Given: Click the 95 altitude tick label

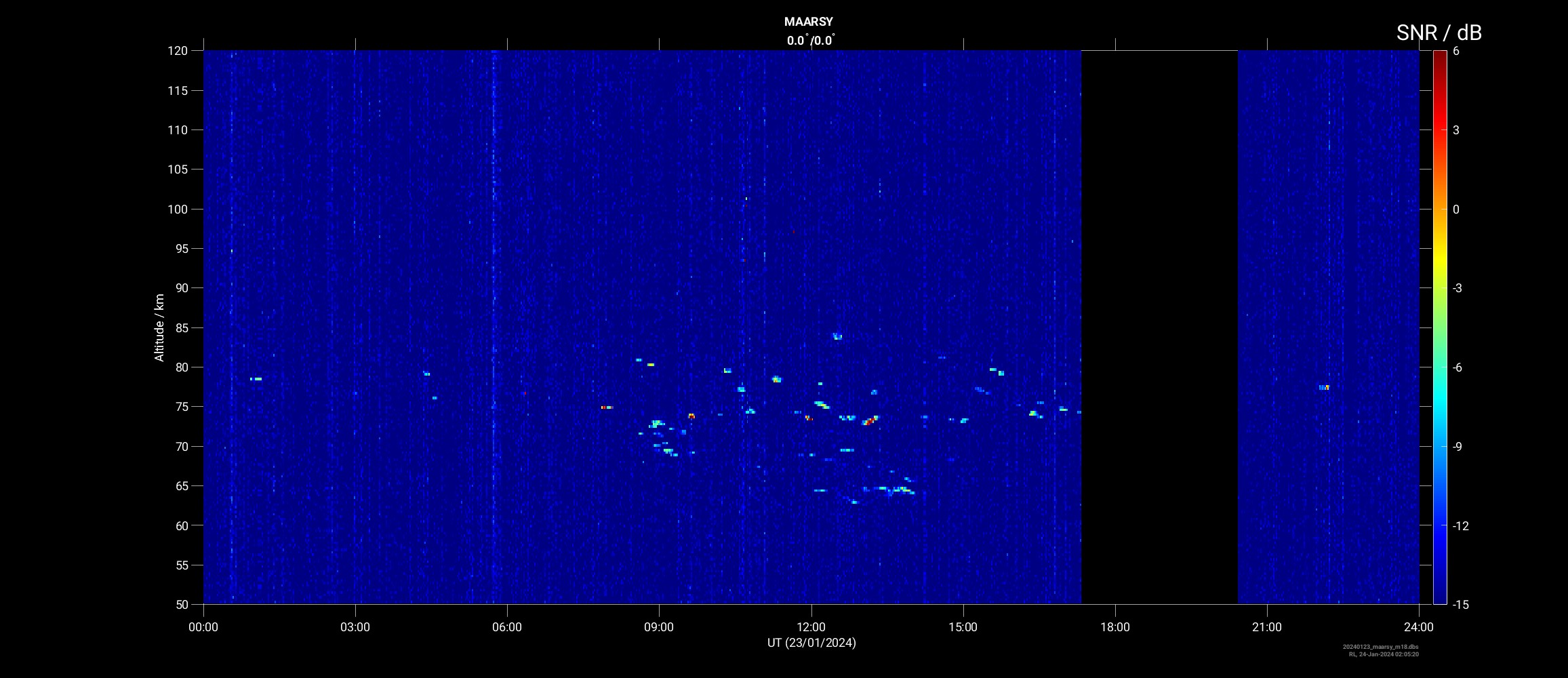Looking at the screenshot, I should (x=180, y=248).
